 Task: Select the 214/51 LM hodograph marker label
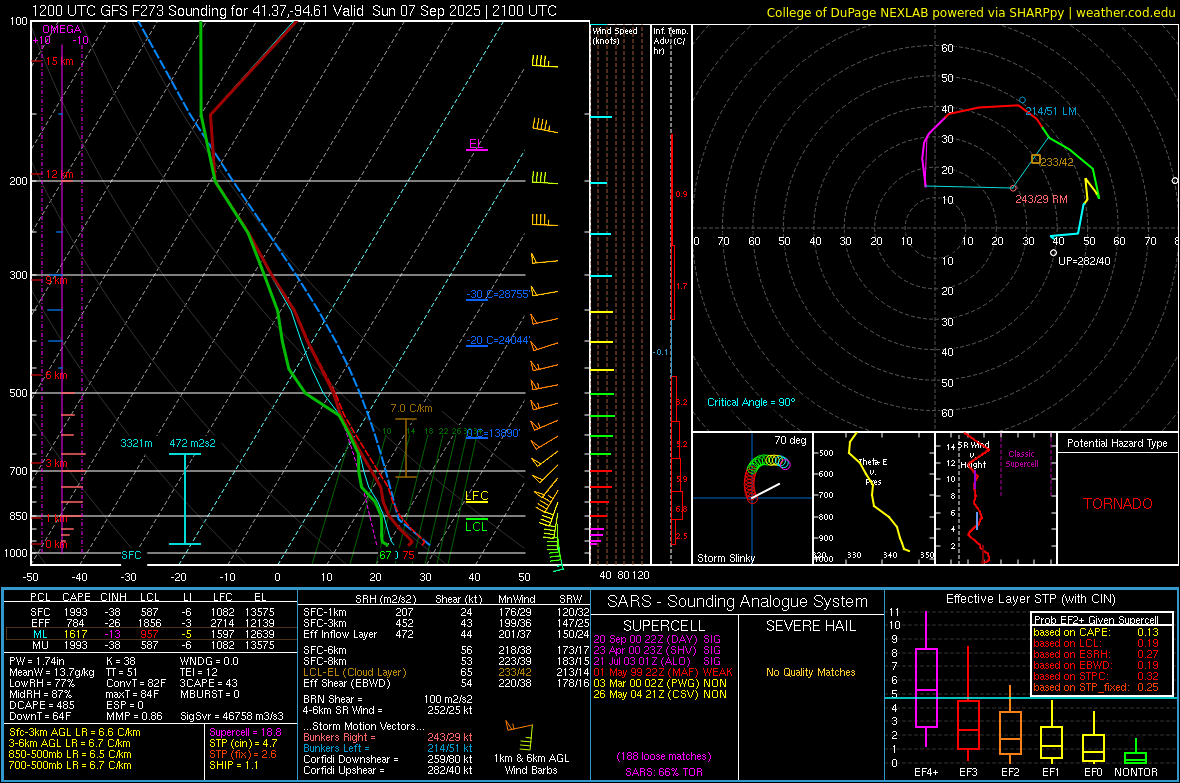[1051, 111]
